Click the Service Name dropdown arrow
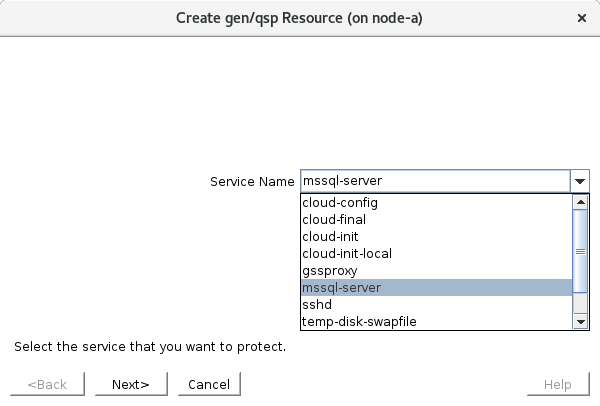Screen dimensions: 600x406 (x=579, y=181)
